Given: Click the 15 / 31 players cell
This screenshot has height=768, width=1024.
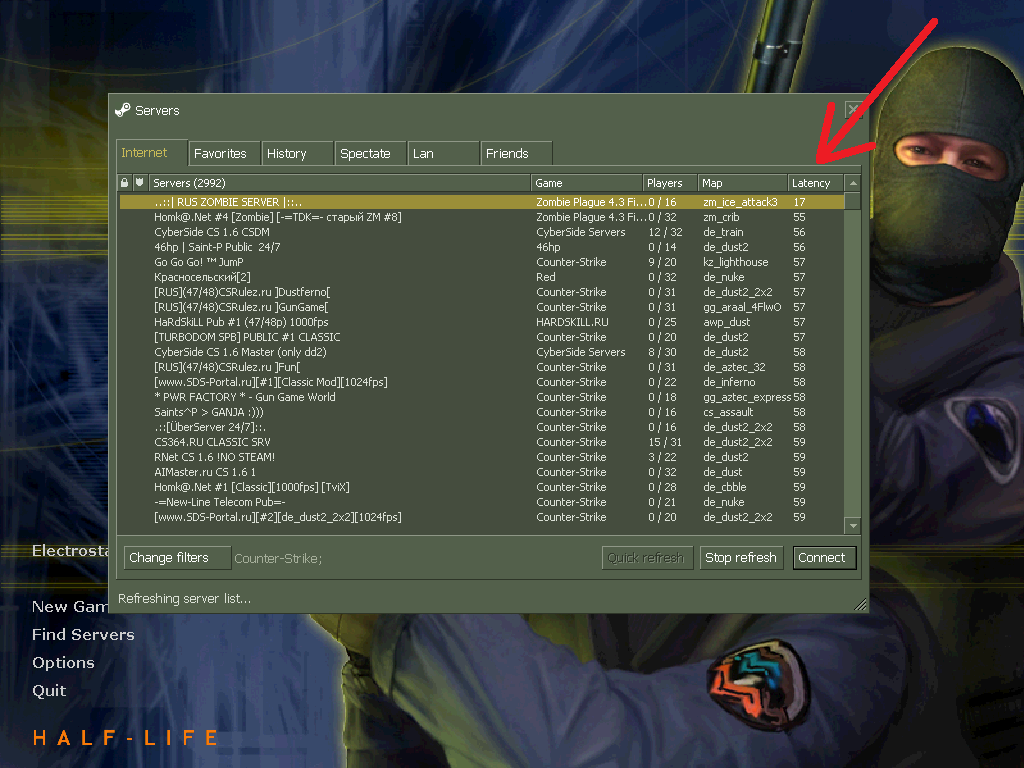Looking at the screenshot, I should click(x=665, y=442).
